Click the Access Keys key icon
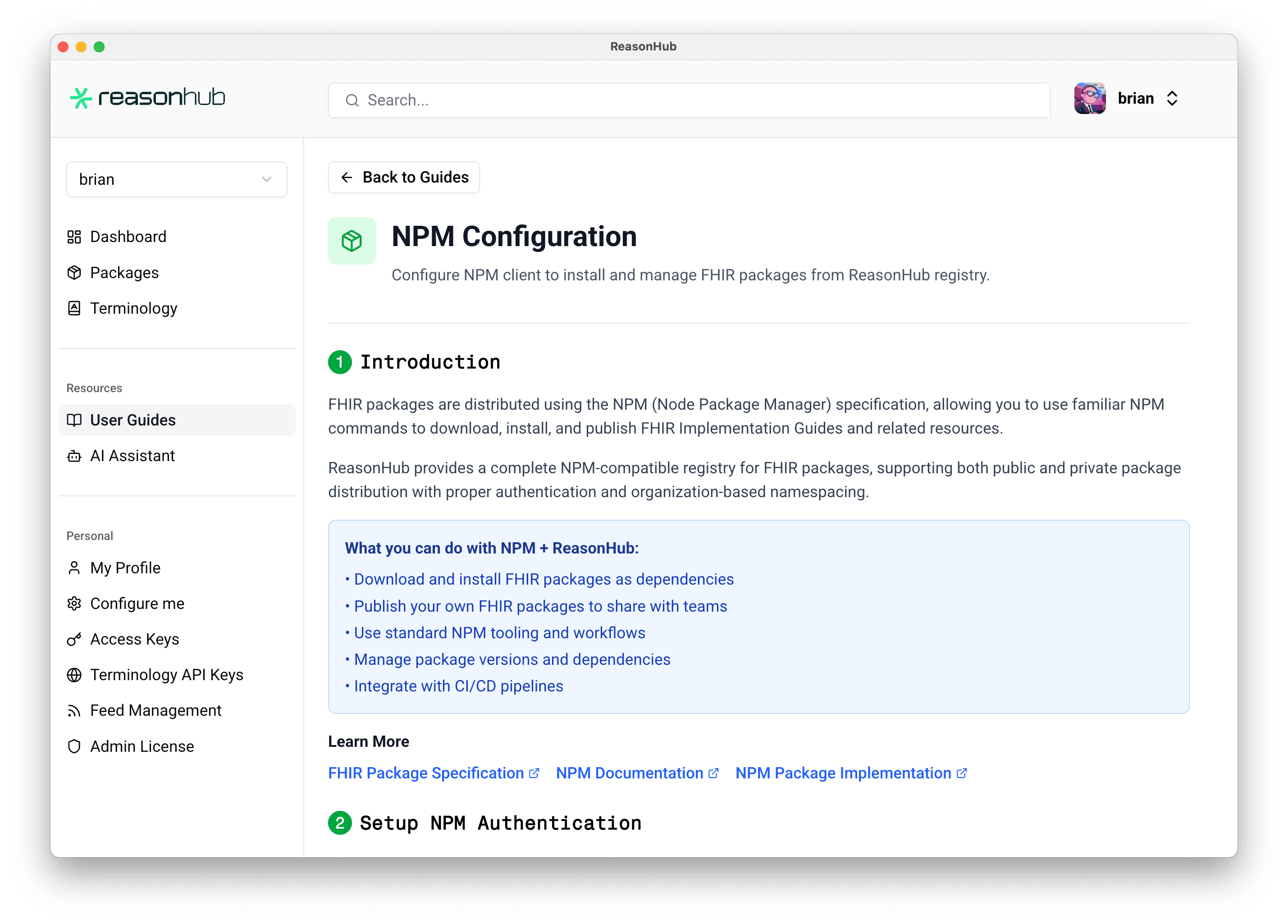Screen dimensions: 1288x924 pyautogui.click(x=74, y=640)
